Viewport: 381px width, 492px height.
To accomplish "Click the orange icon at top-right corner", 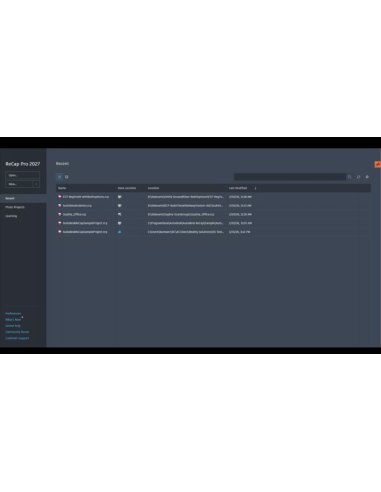I will [x=378, y=164].
